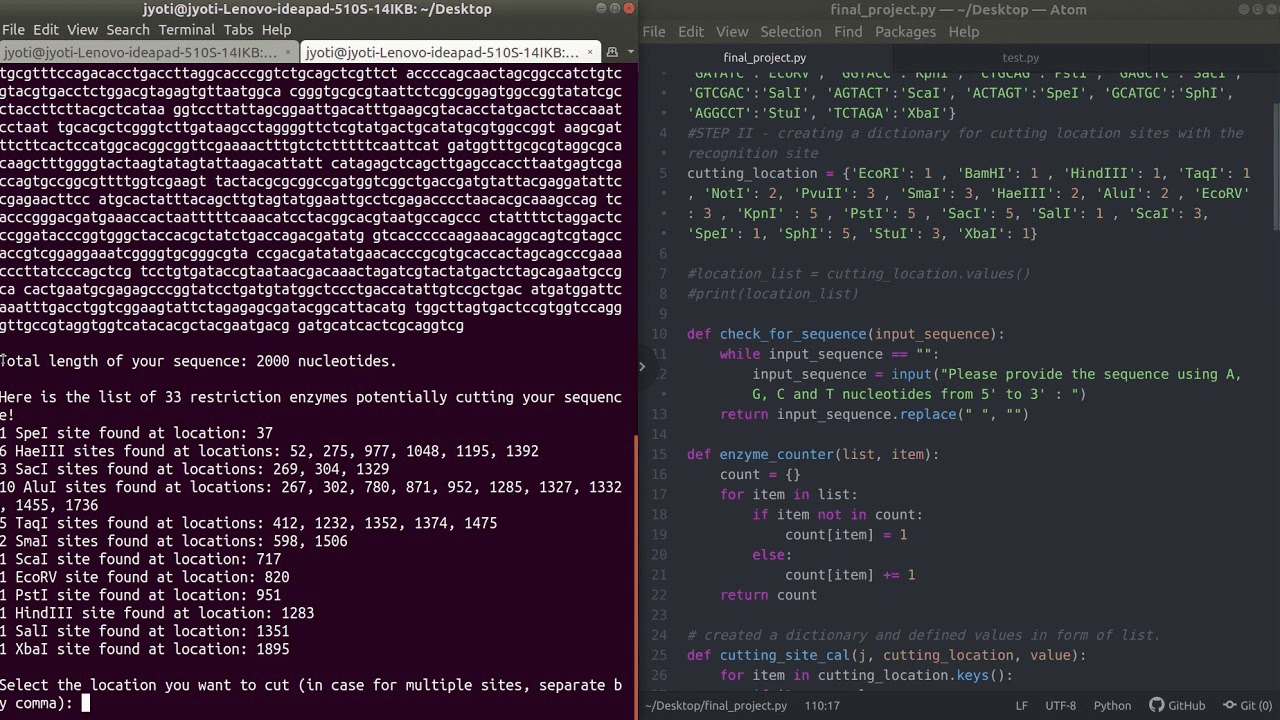Switch to the test.py tab in Atom
This screenshot has height=720, width=1280.
coord(1021,58)
